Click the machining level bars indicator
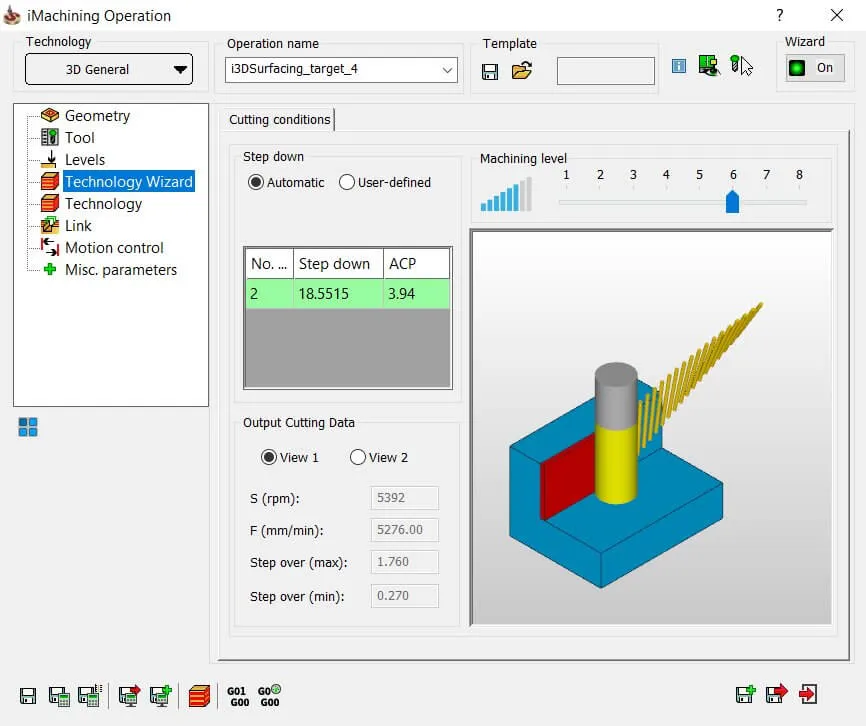The height and width of the screenshot is (726, 866). click(x=506, y=194)
